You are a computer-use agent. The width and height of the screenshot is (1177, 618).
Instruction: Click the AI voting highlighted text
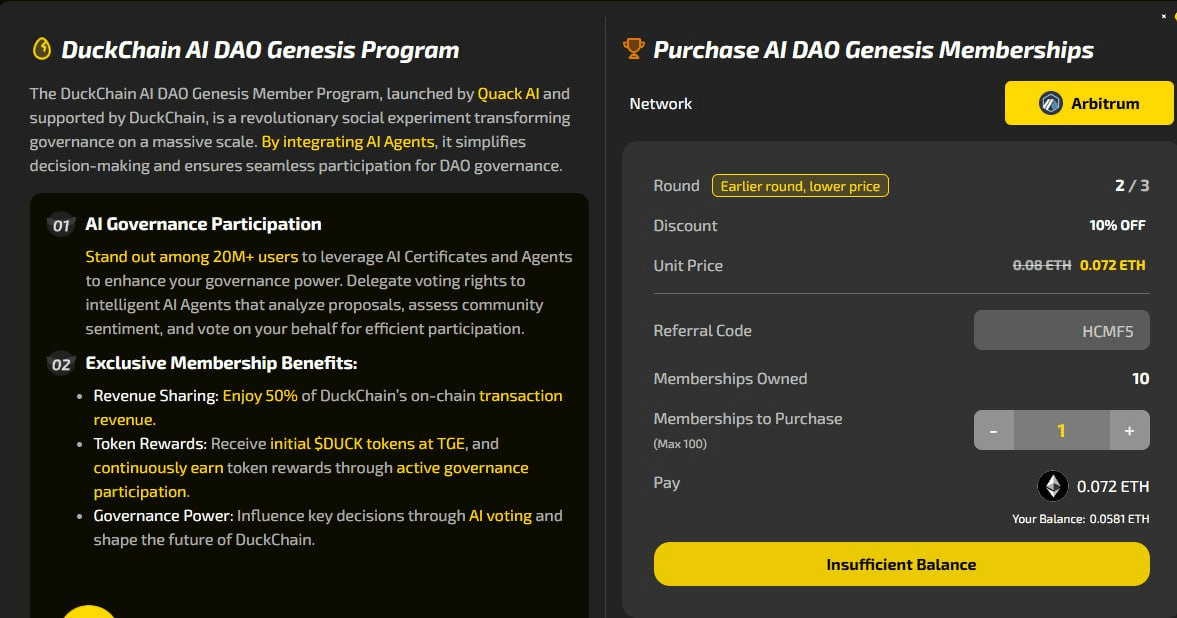tap(500, 516)
